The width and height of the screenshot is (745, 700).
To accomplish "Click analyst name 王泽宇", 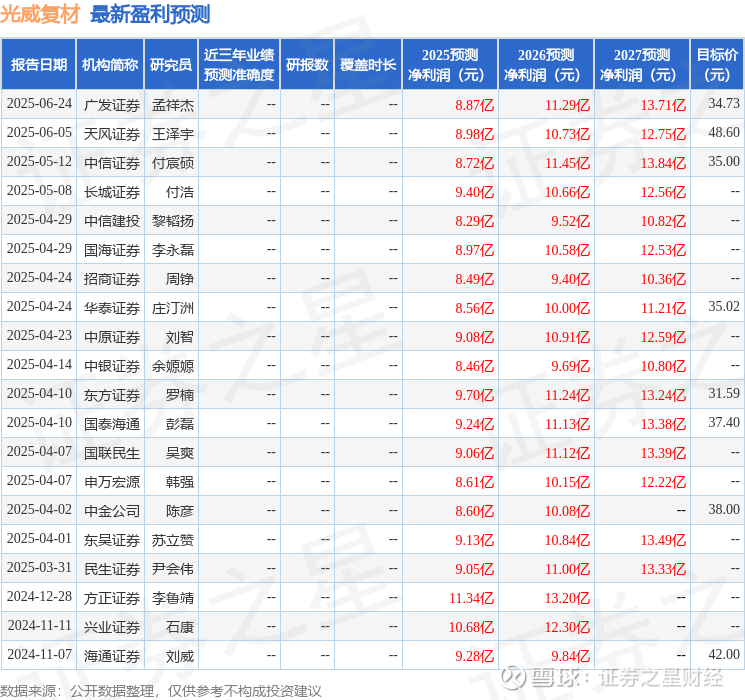I will [x=173, y=134].
